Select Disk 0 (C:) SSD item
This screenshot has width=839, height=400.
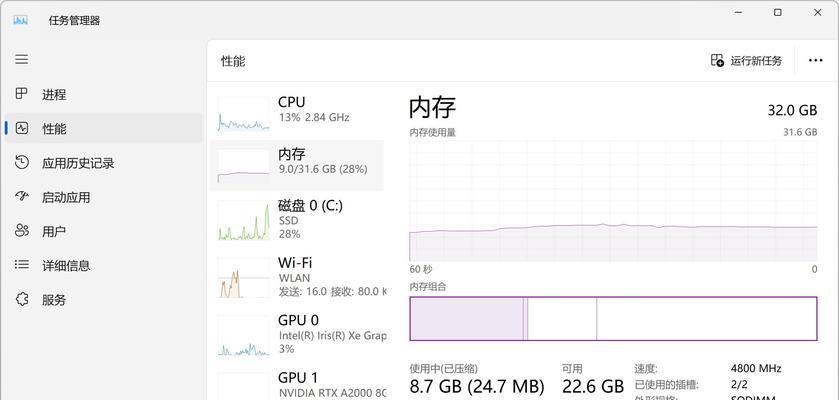[296, 219]
